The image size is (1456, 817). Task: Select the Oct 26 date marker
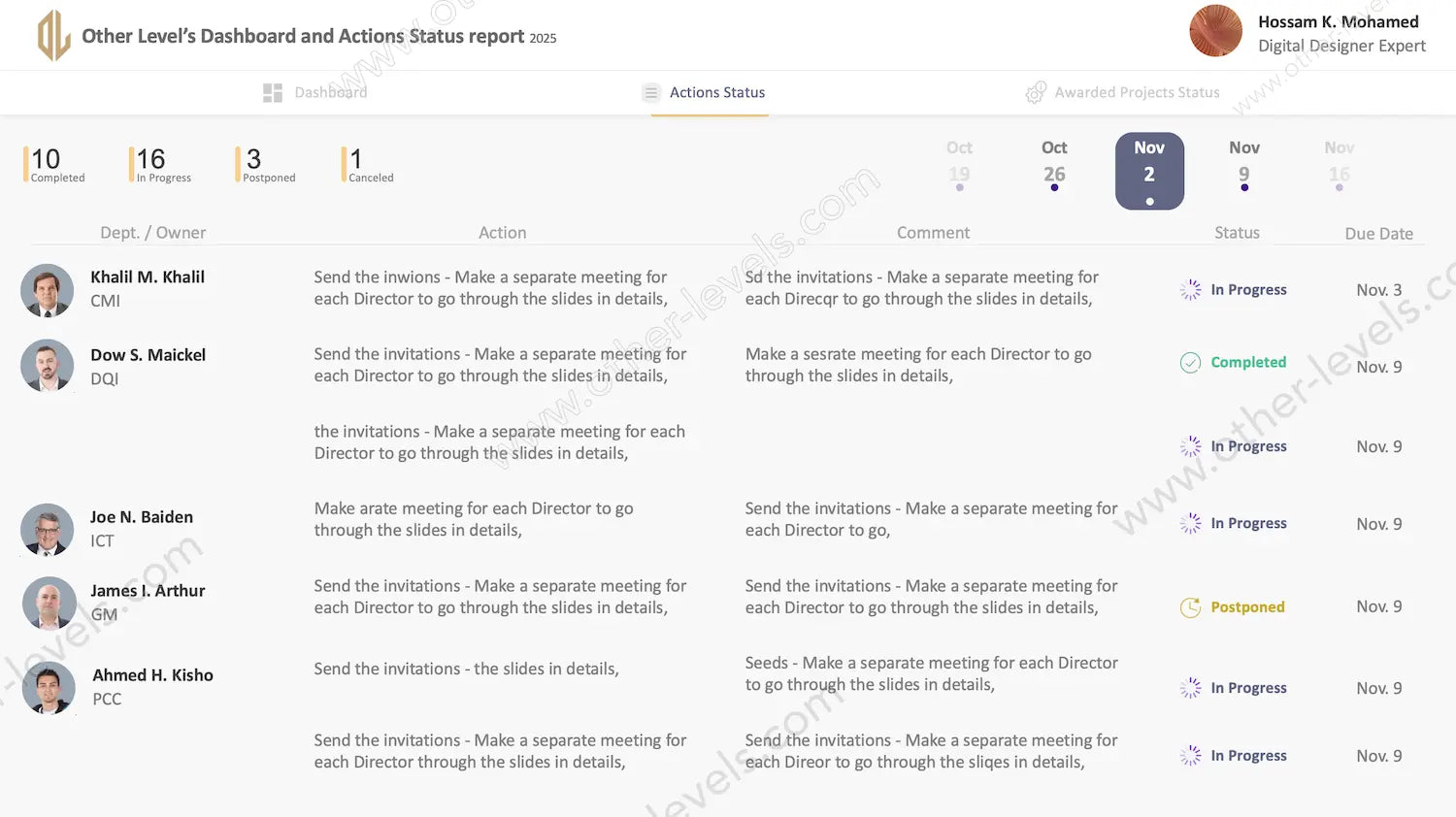[1054, 163]
